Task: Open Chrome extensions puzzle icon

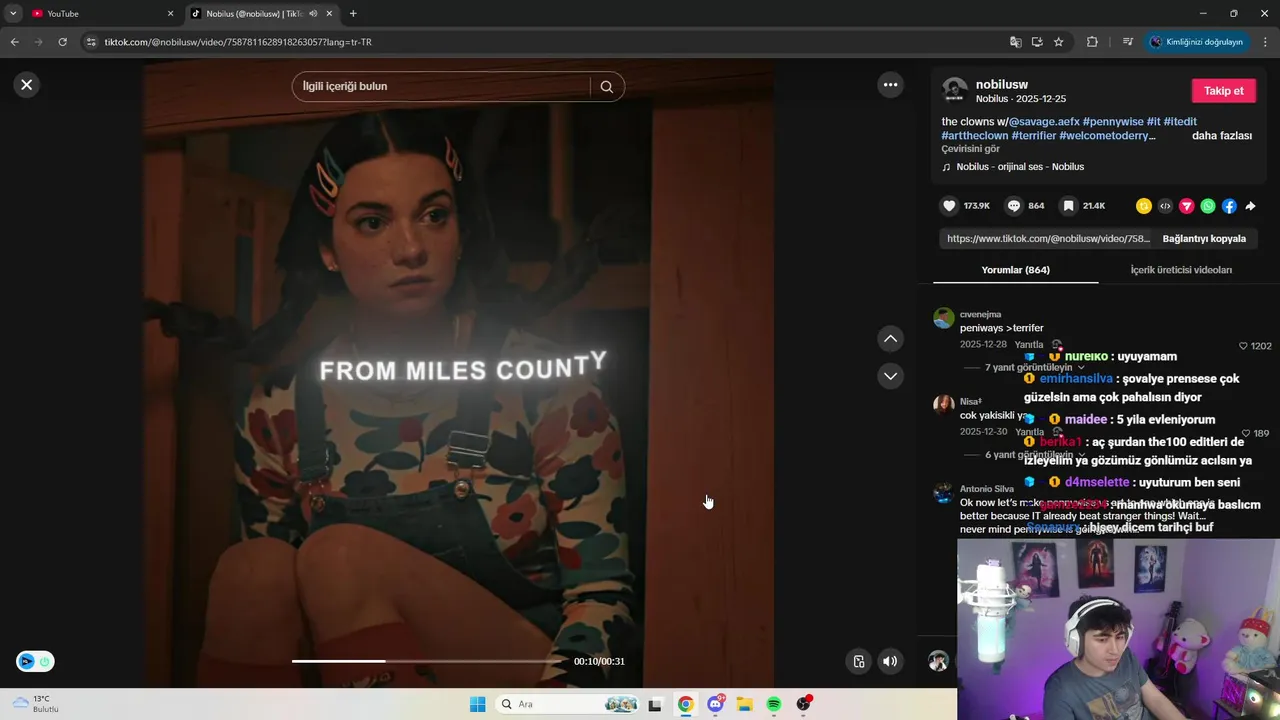Action: pos(1092,42)
